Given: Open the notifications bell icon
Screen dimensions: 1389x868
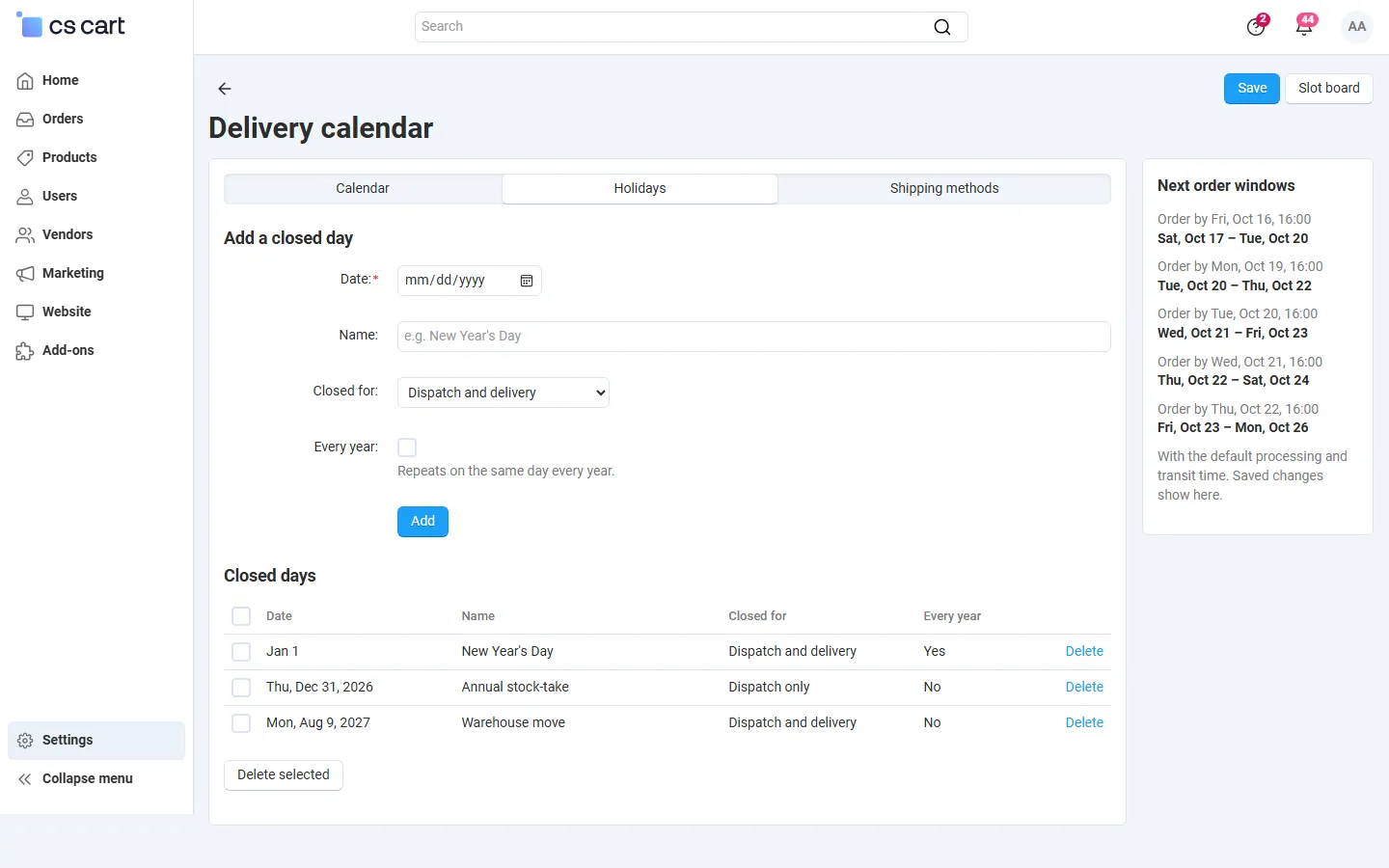Looking at the screenshot, I should 1304,27.
